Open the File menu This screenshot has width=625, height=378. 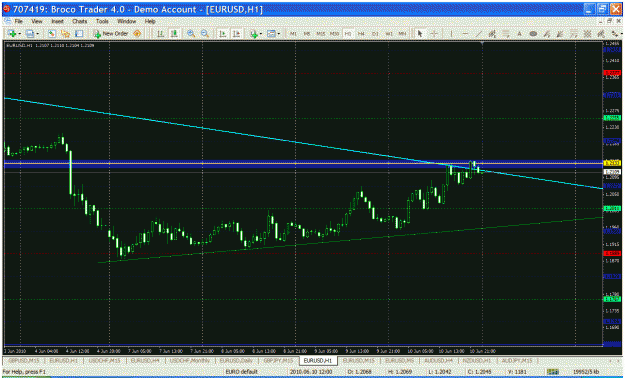click(19, 22)
